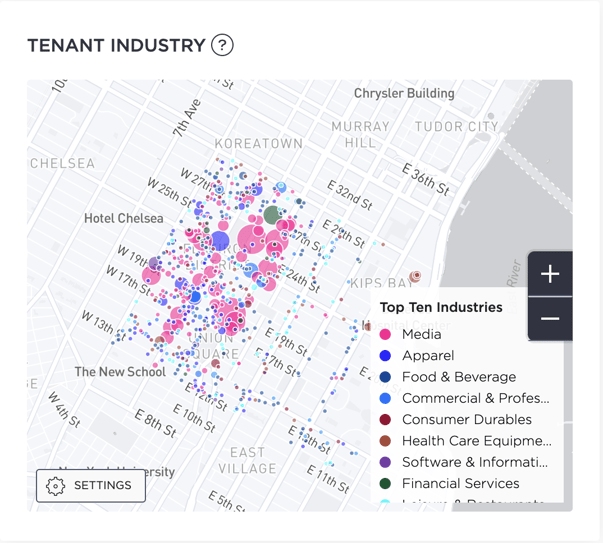
Task: Select the pink Media legend swatch
Action: [x=385, y=334]
